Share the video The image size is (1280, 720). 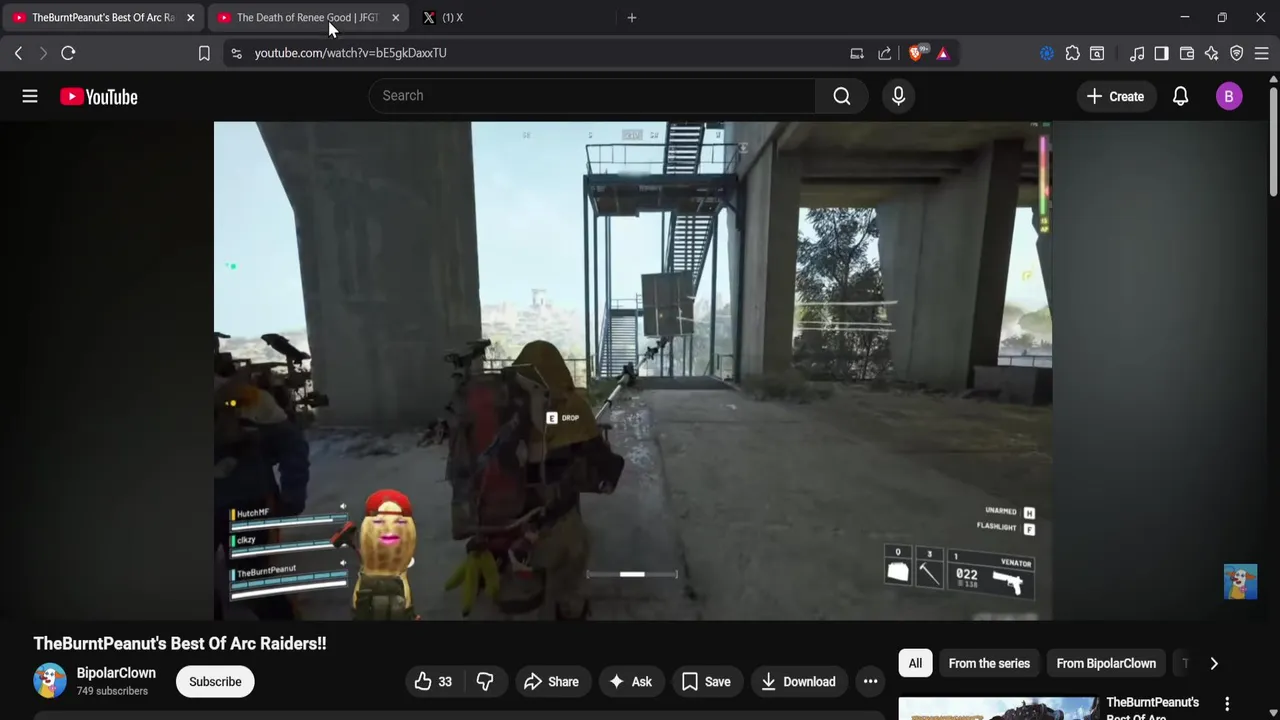[551, 682]
